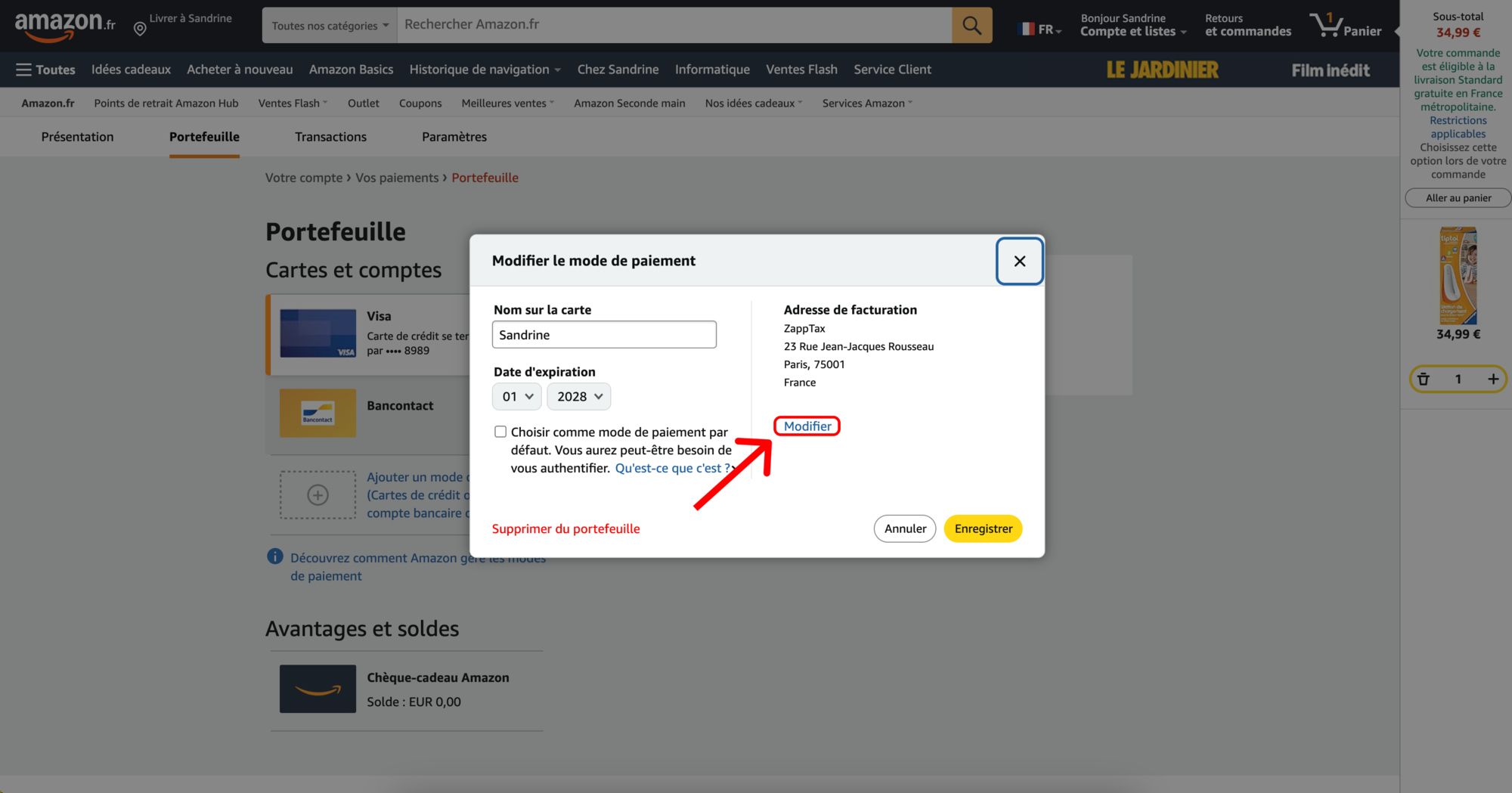Open the expiration year dropdown
This screenshot has width=1512, height=793.
pyautogui.click(x=579, y=396)
